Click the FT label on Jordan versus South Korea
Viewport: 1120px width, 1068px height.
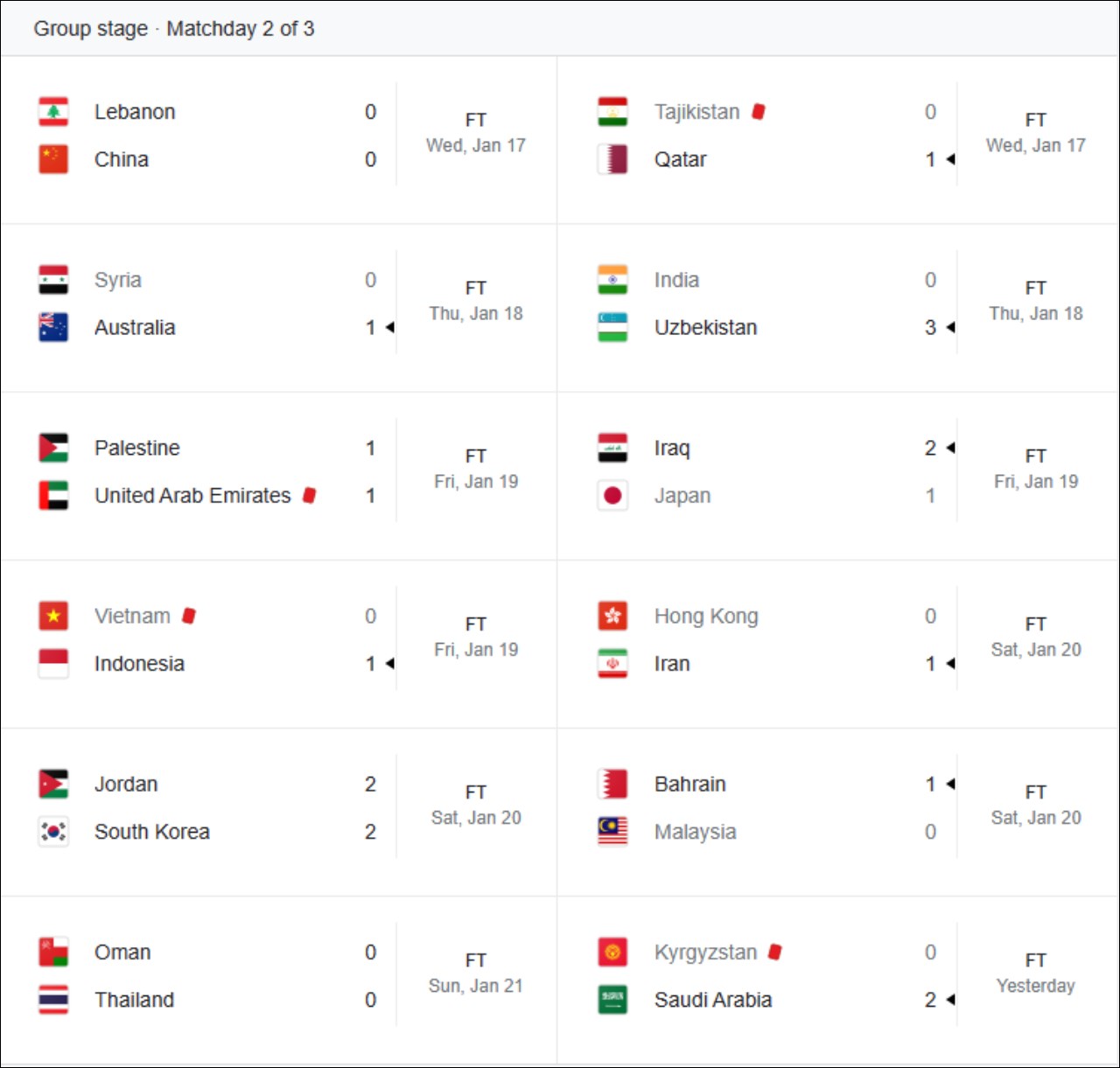tap(476, 792)
